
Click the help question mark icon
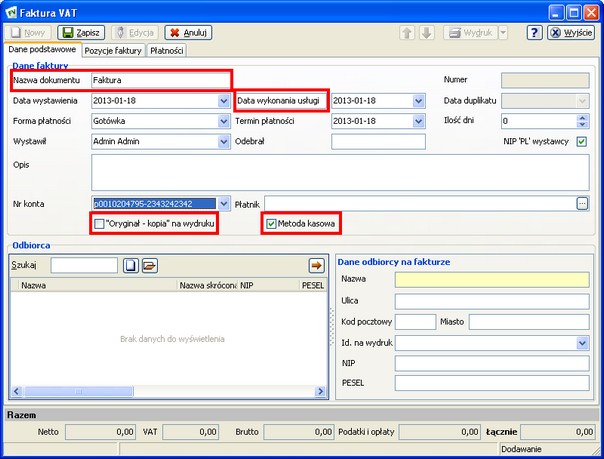coord(535,32)
